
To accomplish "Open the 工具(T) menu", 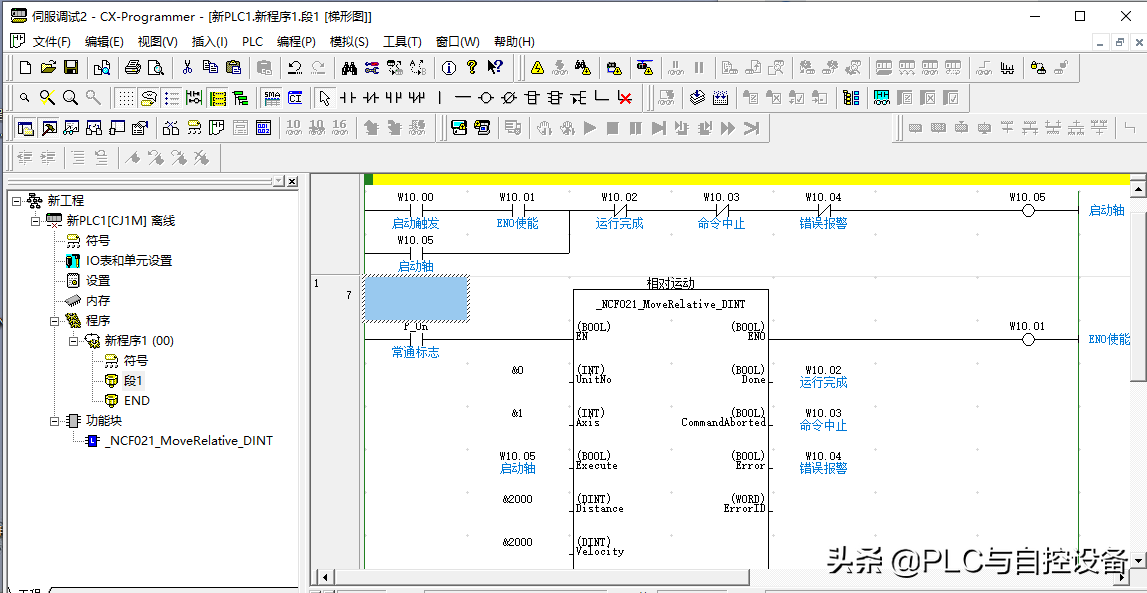I will point(402,42).
